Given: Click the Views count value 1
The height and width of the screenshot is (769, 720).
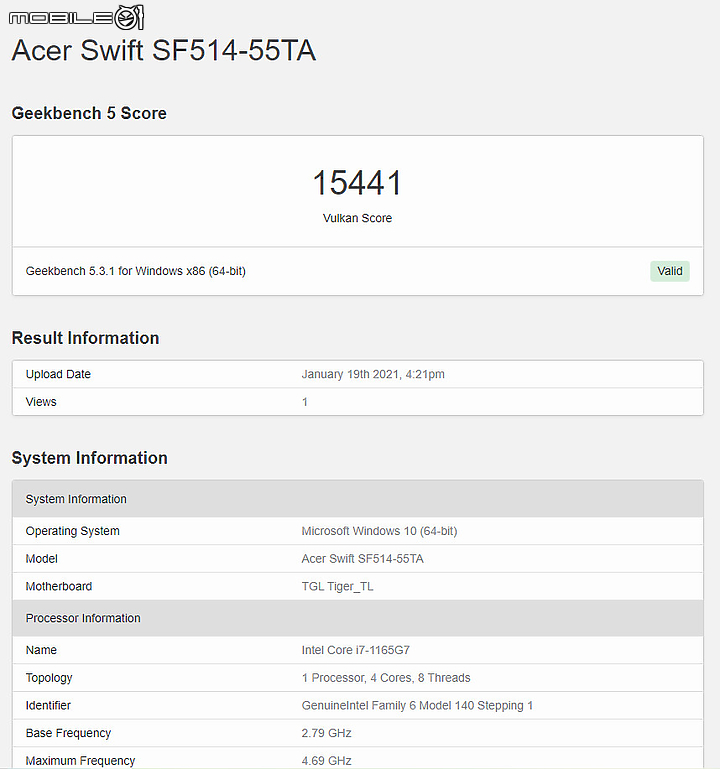Looking at the screenshot, I should tap(305, 402).
